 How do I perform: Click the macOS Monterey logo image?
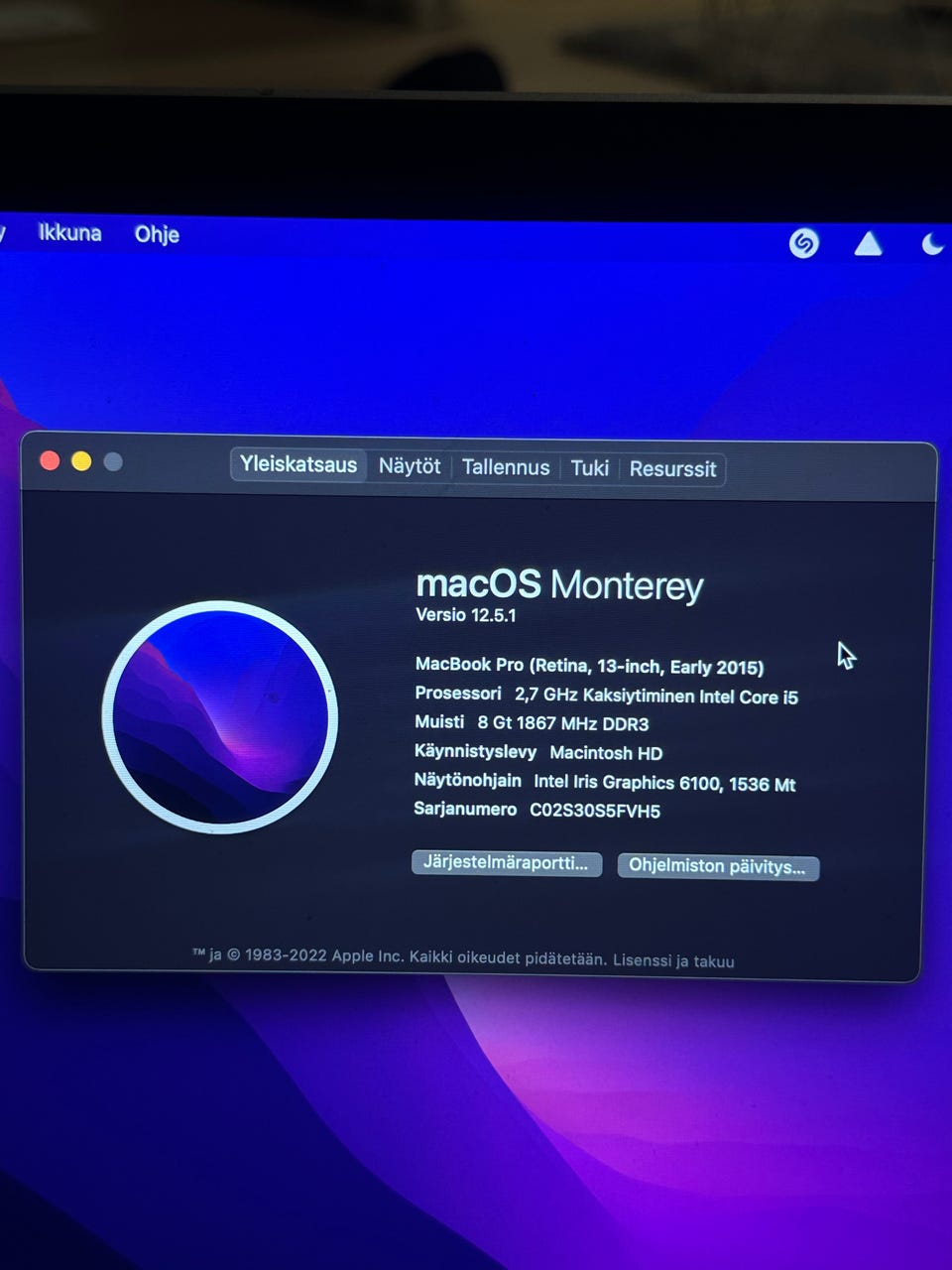click(x=220, y=716)
